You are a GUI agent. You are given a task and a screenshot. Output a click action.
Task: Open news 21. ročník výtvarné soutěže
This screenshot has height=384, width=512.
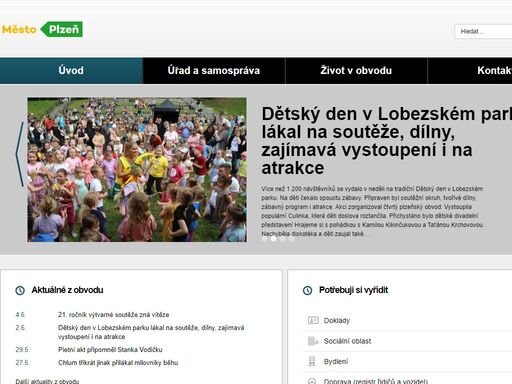point(113,315)
